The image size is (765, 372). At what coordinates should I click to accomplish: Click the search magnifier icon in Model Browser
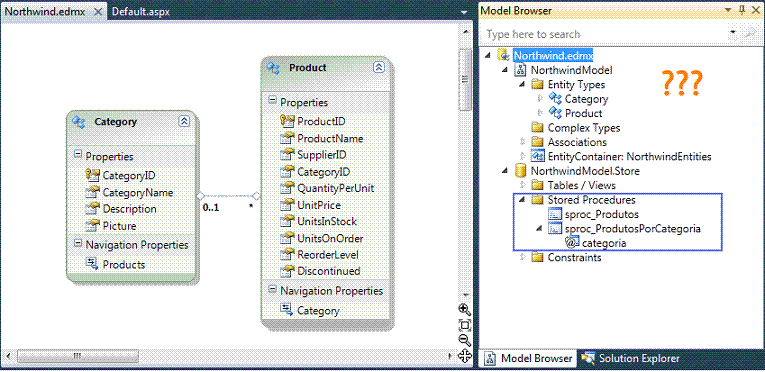749,33
